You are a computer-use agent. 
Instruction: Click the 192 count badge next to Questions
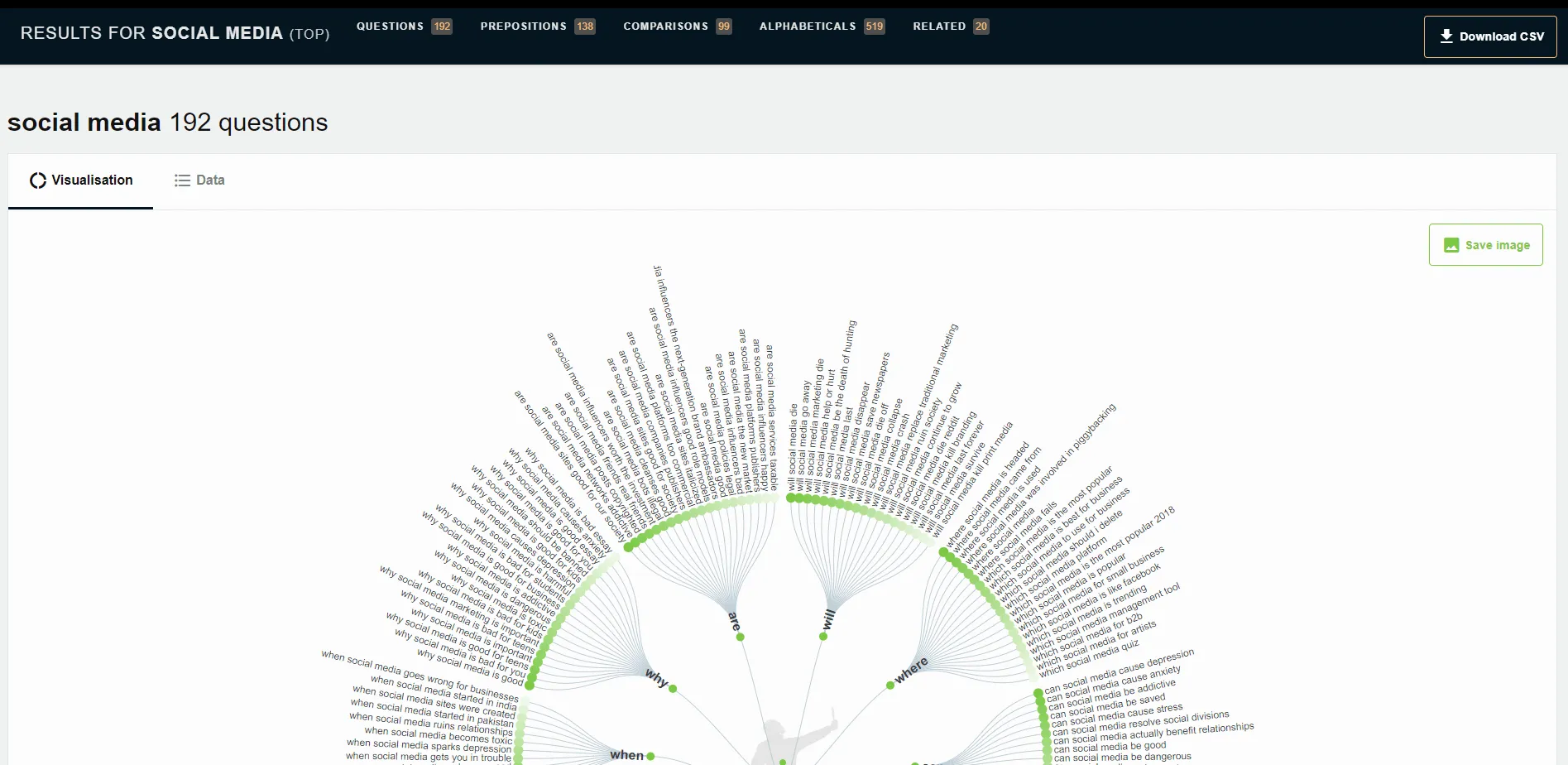point(442,26)
